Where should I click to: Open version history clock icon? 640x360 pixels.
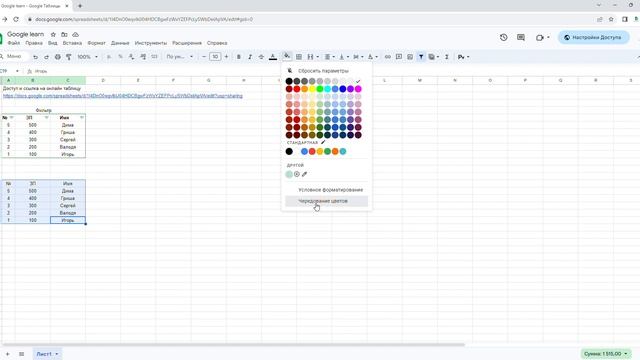click(x=503, y=37)
